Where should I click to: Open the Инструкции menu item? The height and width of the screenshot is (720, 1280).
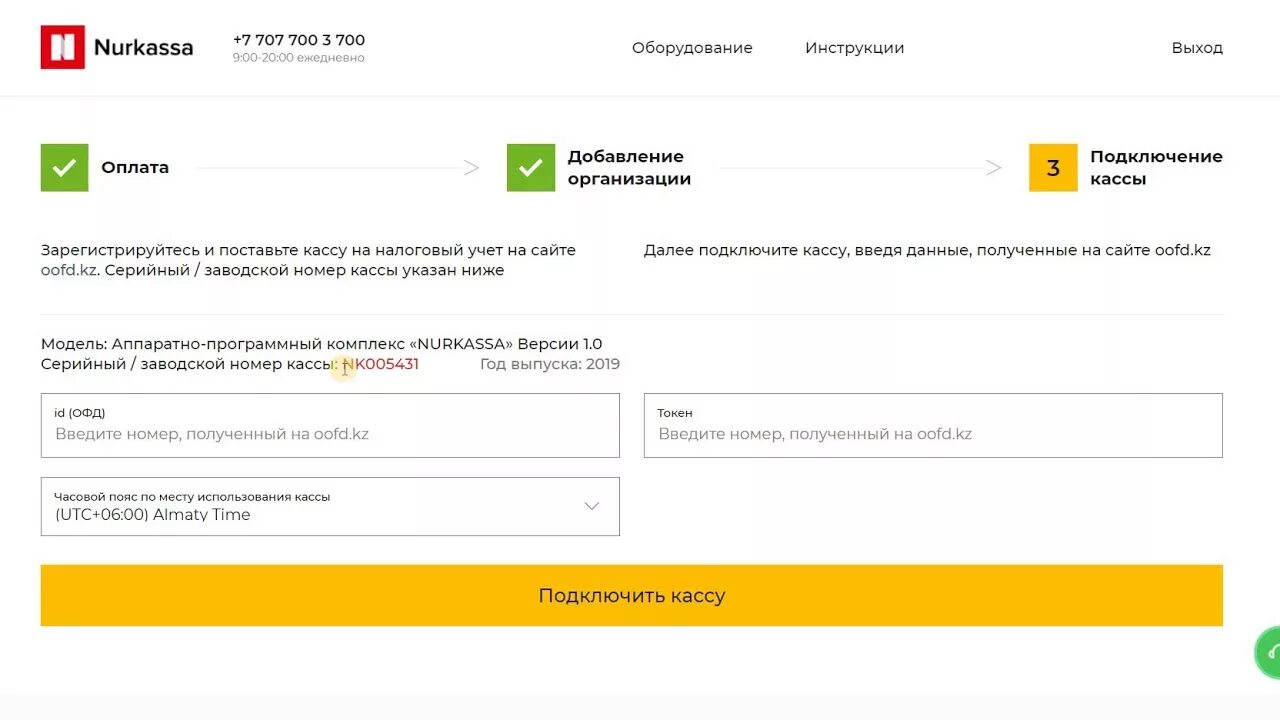click(854, 48)
